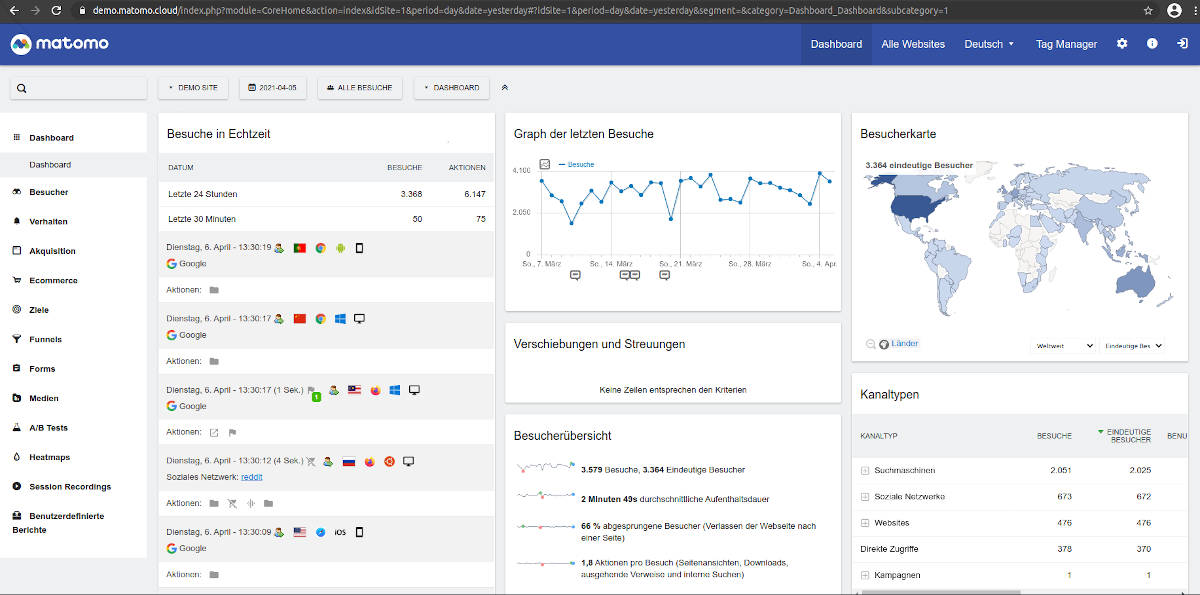Click the China flag in the 13:30:17 visit
Screen dimensions: 1200x595
tap(299, 318)
